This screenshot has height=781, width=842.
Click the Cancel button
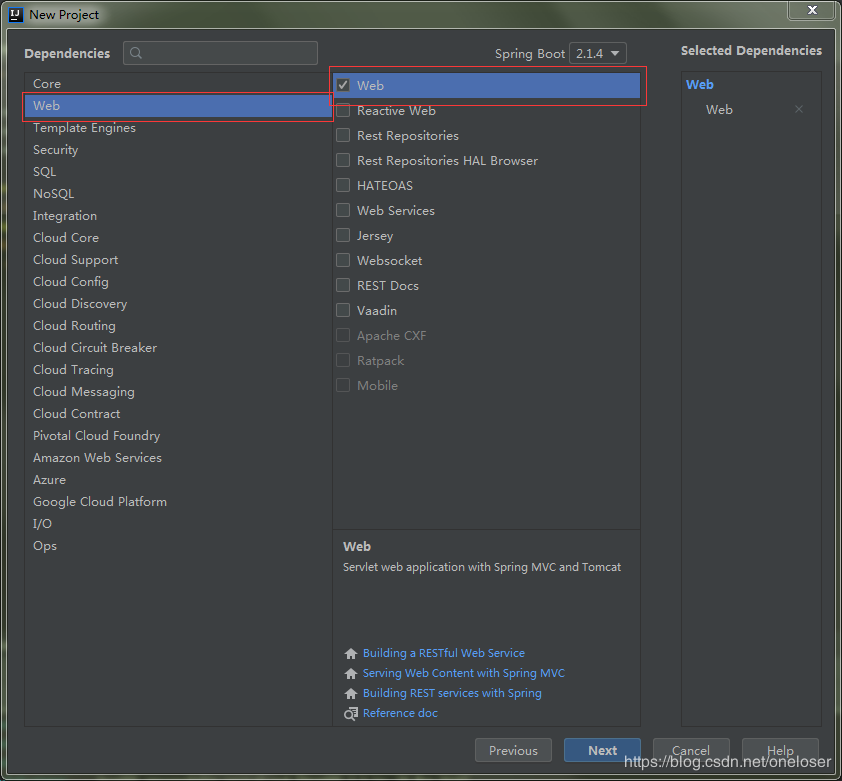coord(691,750)
